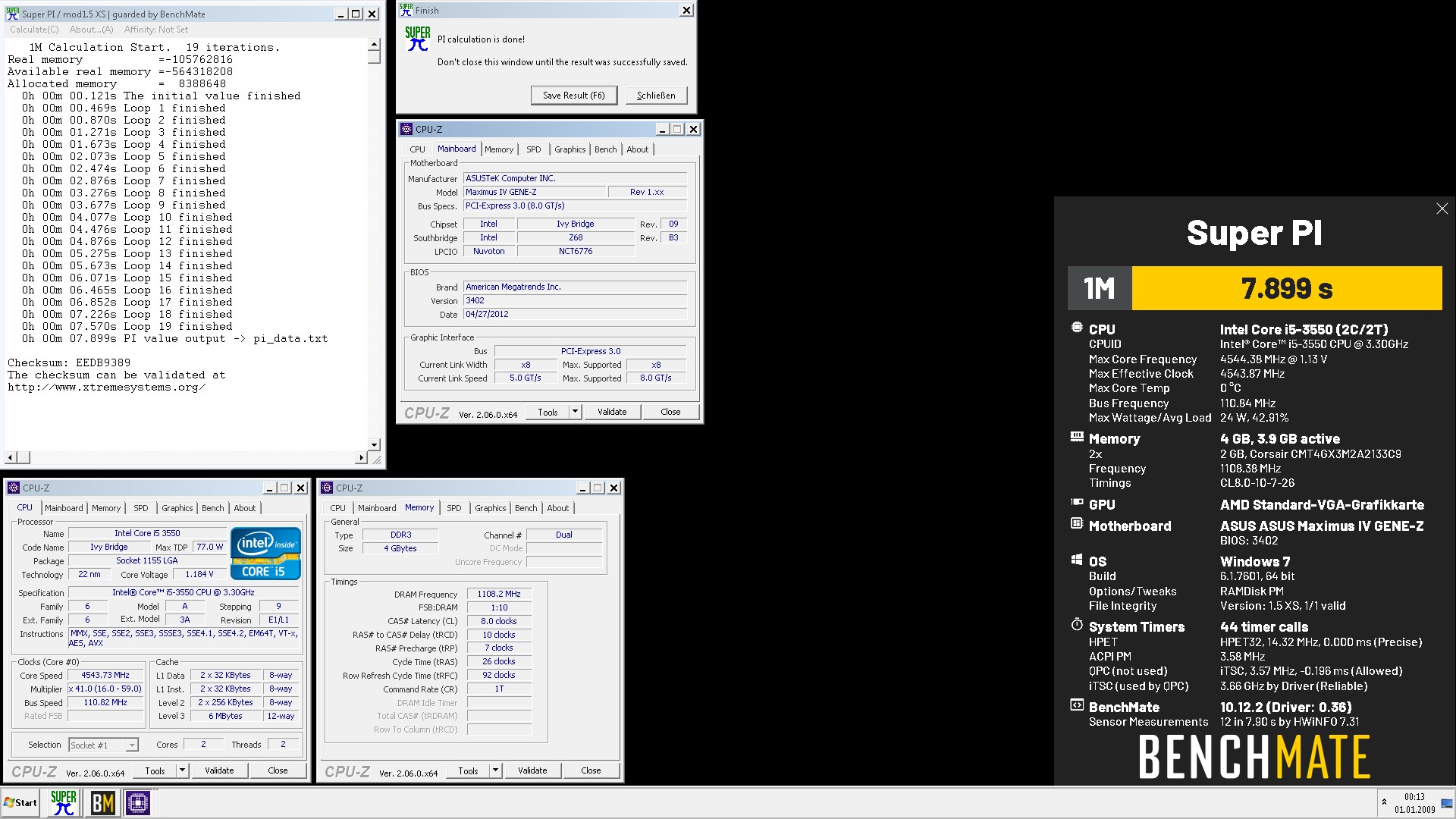Click the Maximus IV GENE-Z model field
This screenshot has height=819, width=1456.
535,192
